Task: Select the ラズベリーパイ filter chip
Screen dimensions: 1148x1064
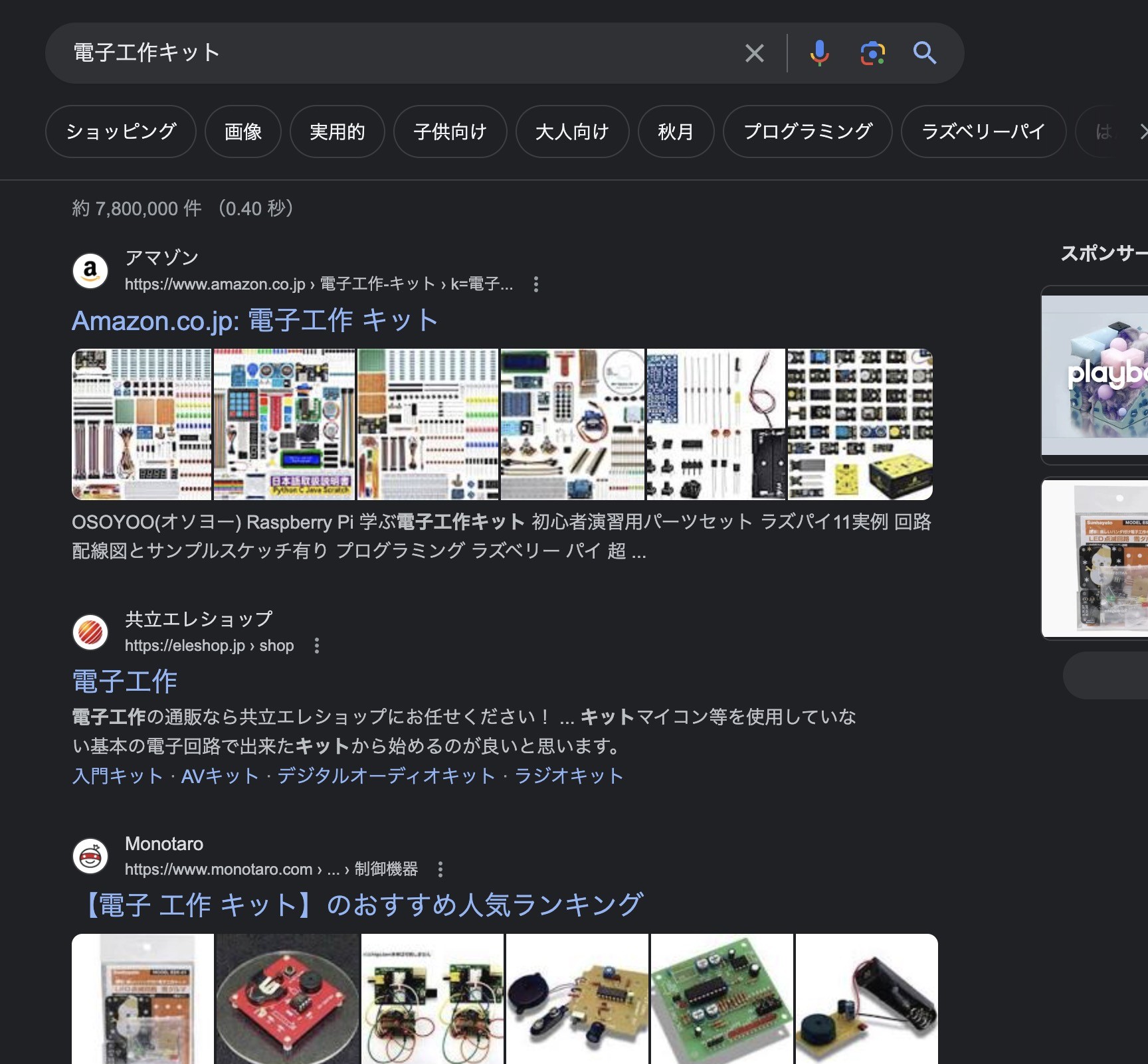Action: pyautogui.click(x=983, y=132)
